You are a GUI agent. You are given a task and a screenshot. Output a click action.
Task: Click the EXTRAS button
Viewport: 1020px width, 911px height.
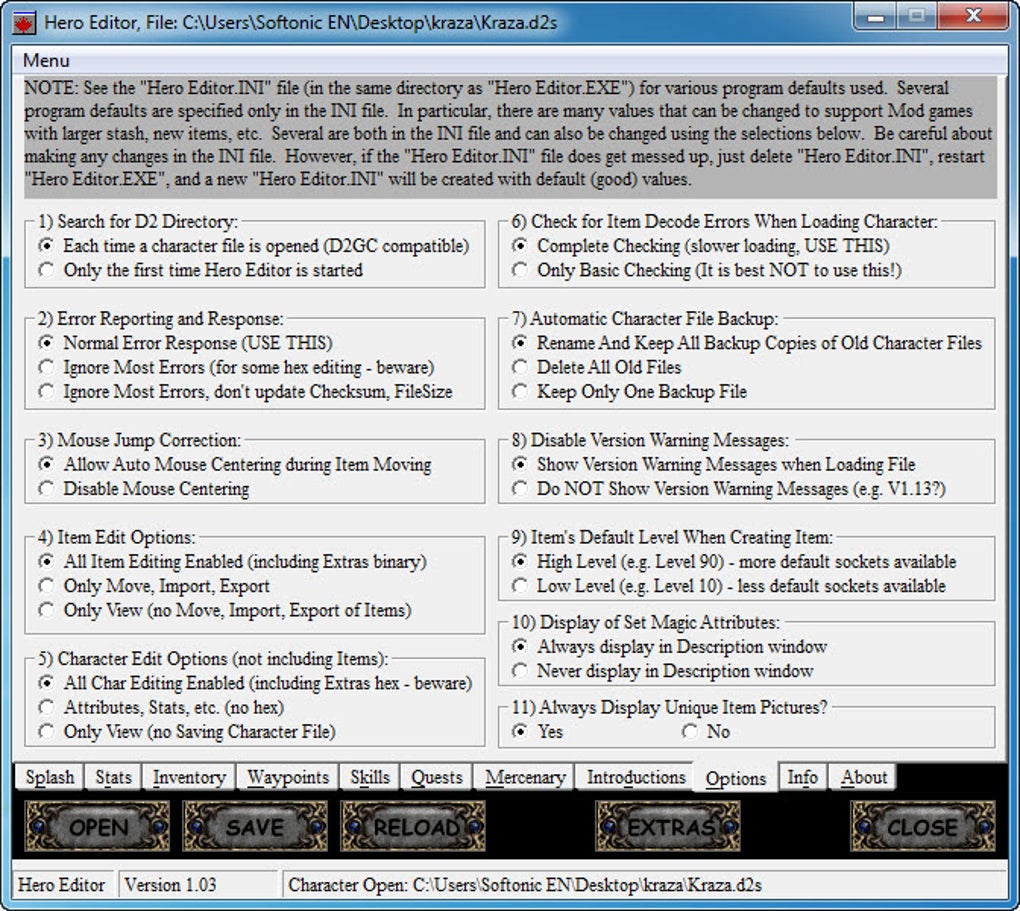pyautogui.click(x=668, y=827)
